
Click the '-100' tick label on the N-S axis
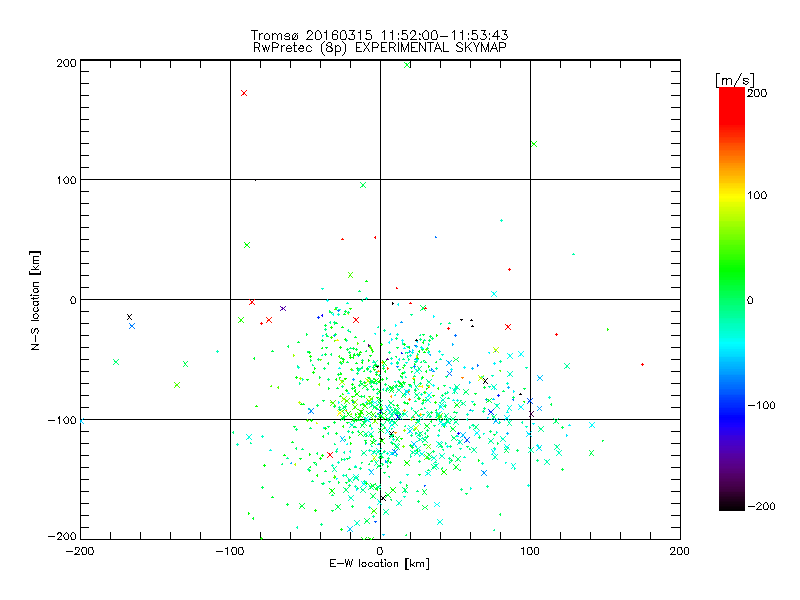pyautogui.click(x=62, y=420)
